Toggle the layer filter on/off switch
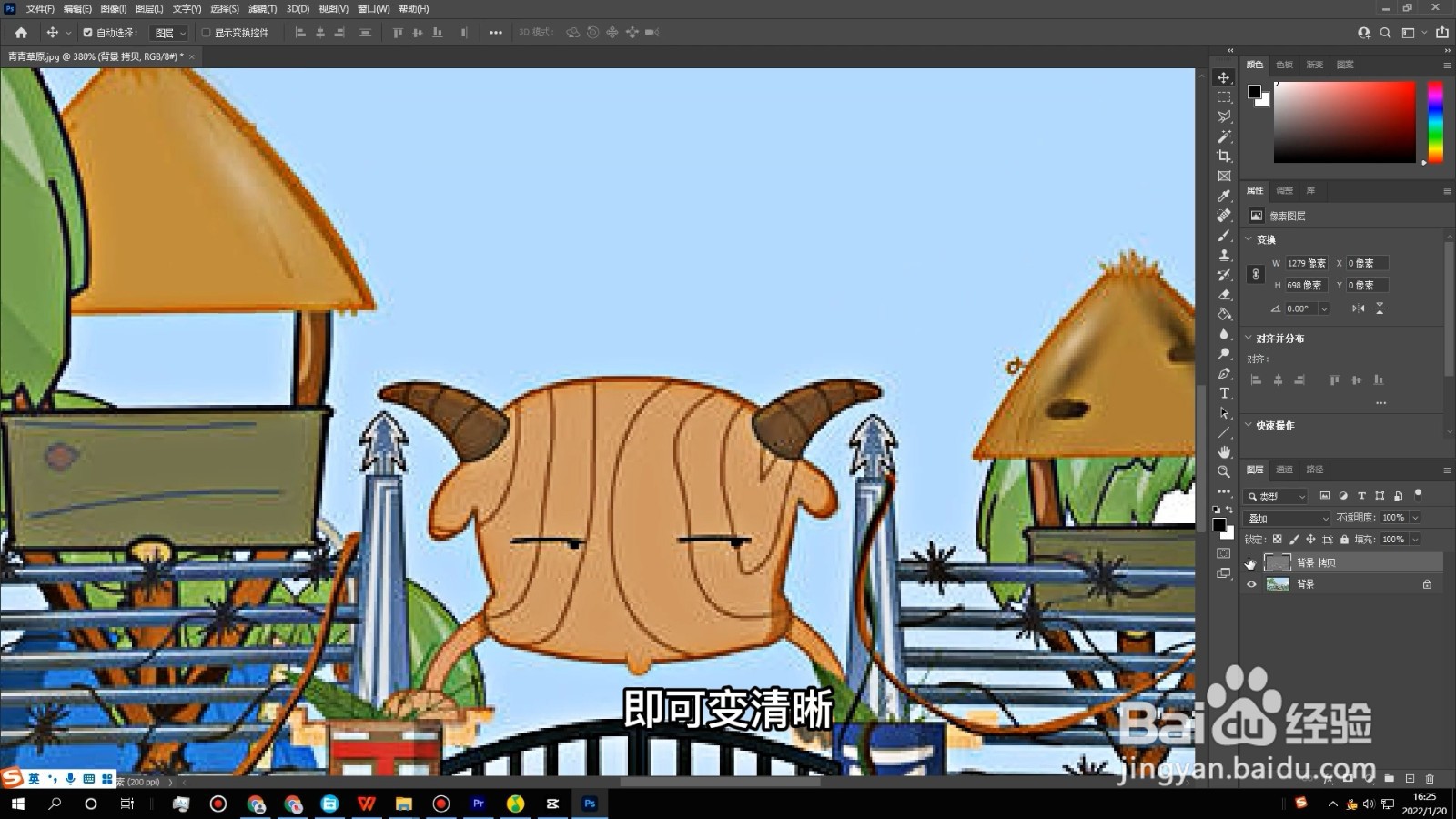This screenshot has height=819, width=1456. (1418, 495)
